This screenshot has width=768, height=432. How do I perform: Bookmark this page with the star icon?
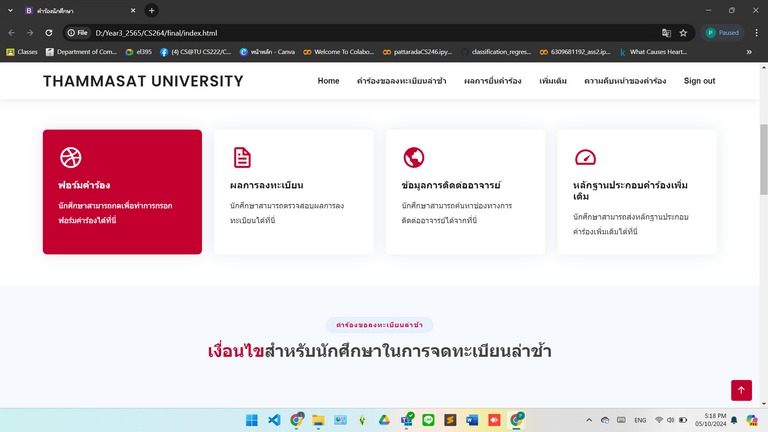[683, 33]
